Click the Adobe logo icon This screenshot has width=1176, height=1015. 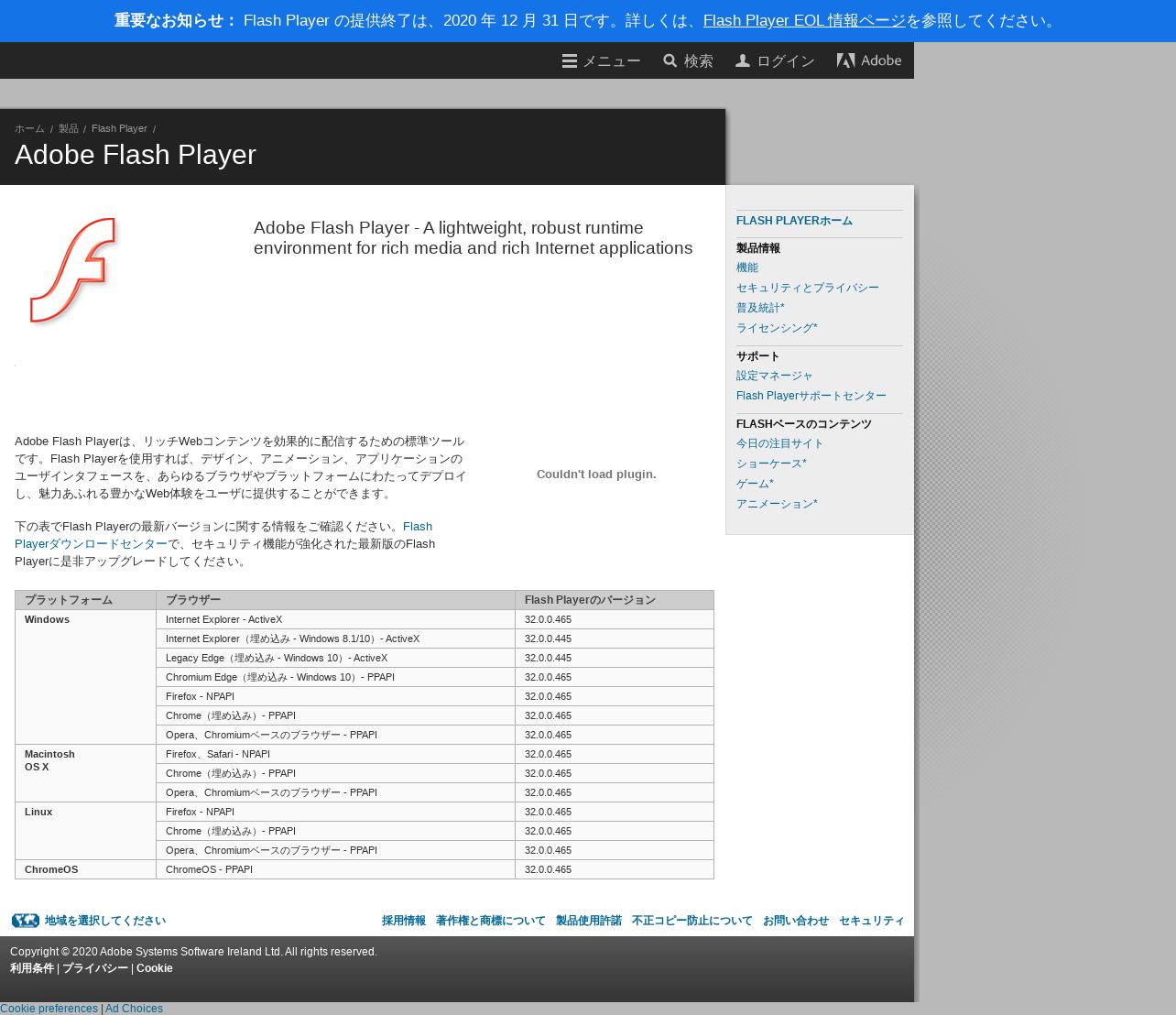pos(846,60)
